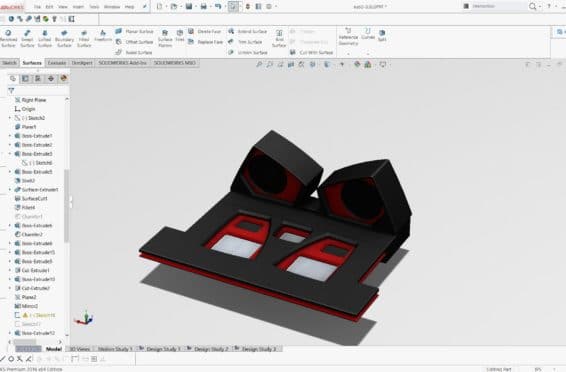Select the Swept Surface tool
566x372 pixels.
(27, 38)
